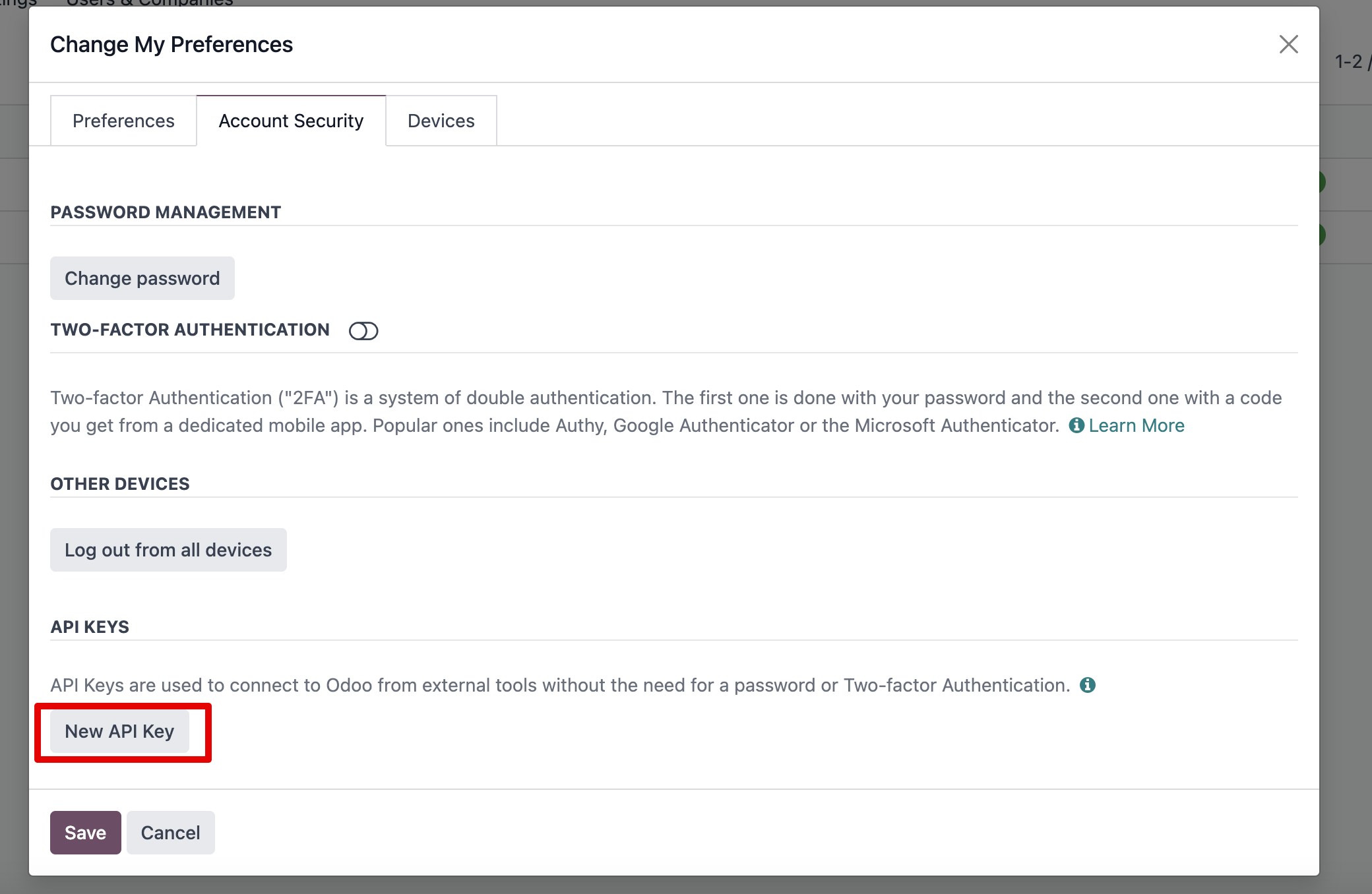
Task: Select the Account Security tab
Action: [291, 121]
